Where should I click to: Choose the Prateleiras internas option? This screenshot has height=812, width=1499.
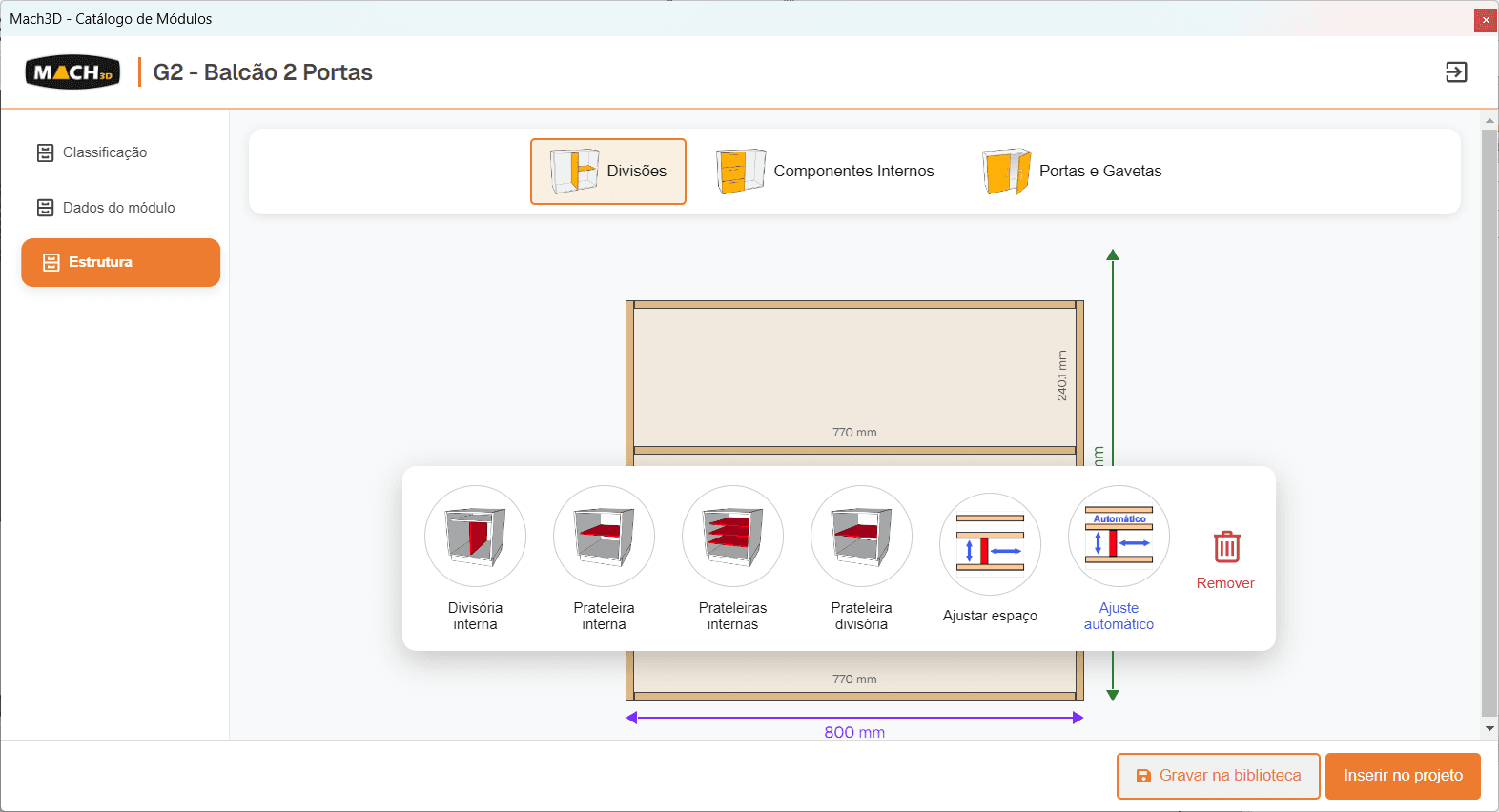(x=732, y=536)
